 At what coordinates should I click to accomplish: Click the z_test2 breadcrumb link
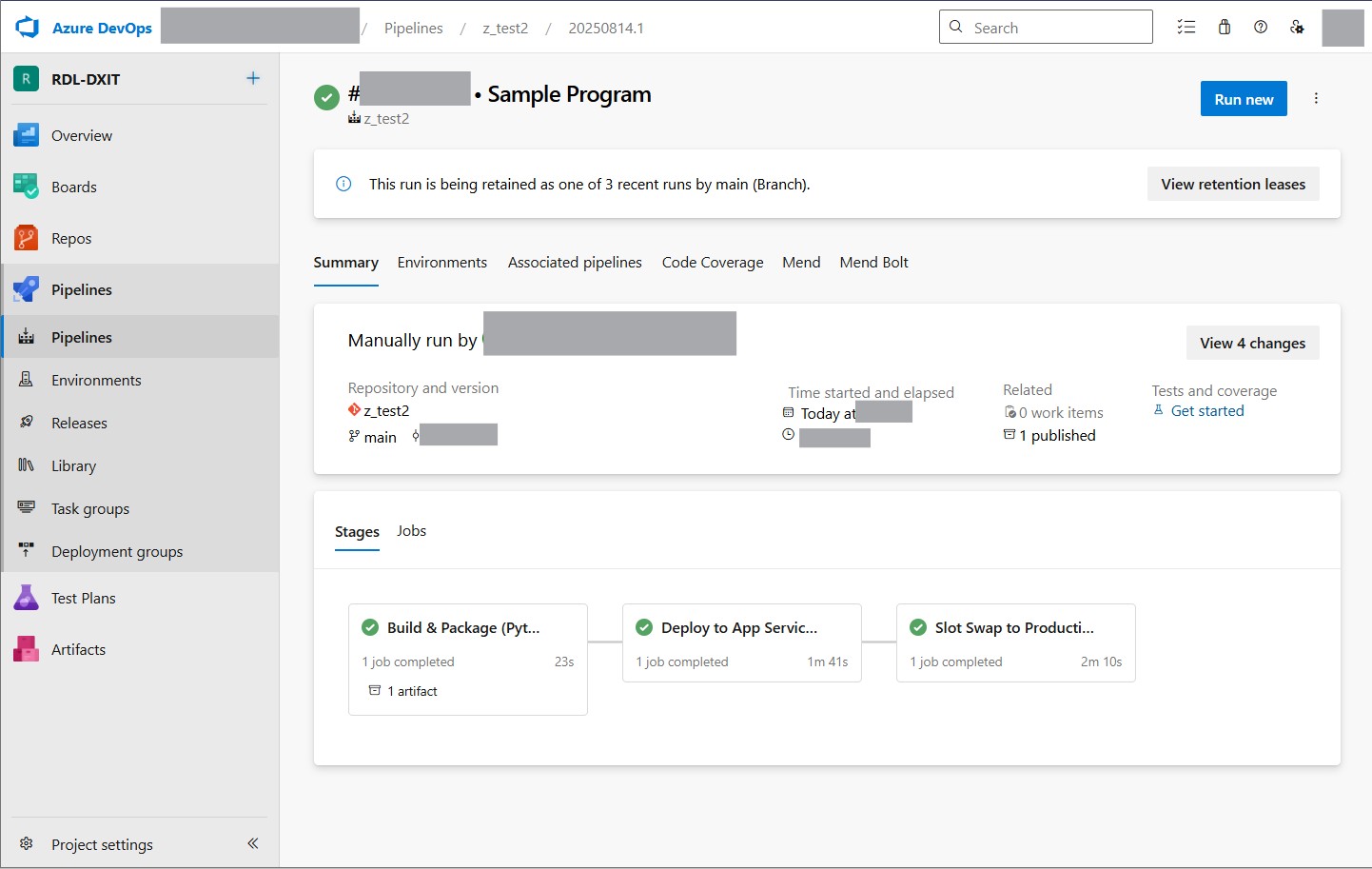tap(505, 28)
